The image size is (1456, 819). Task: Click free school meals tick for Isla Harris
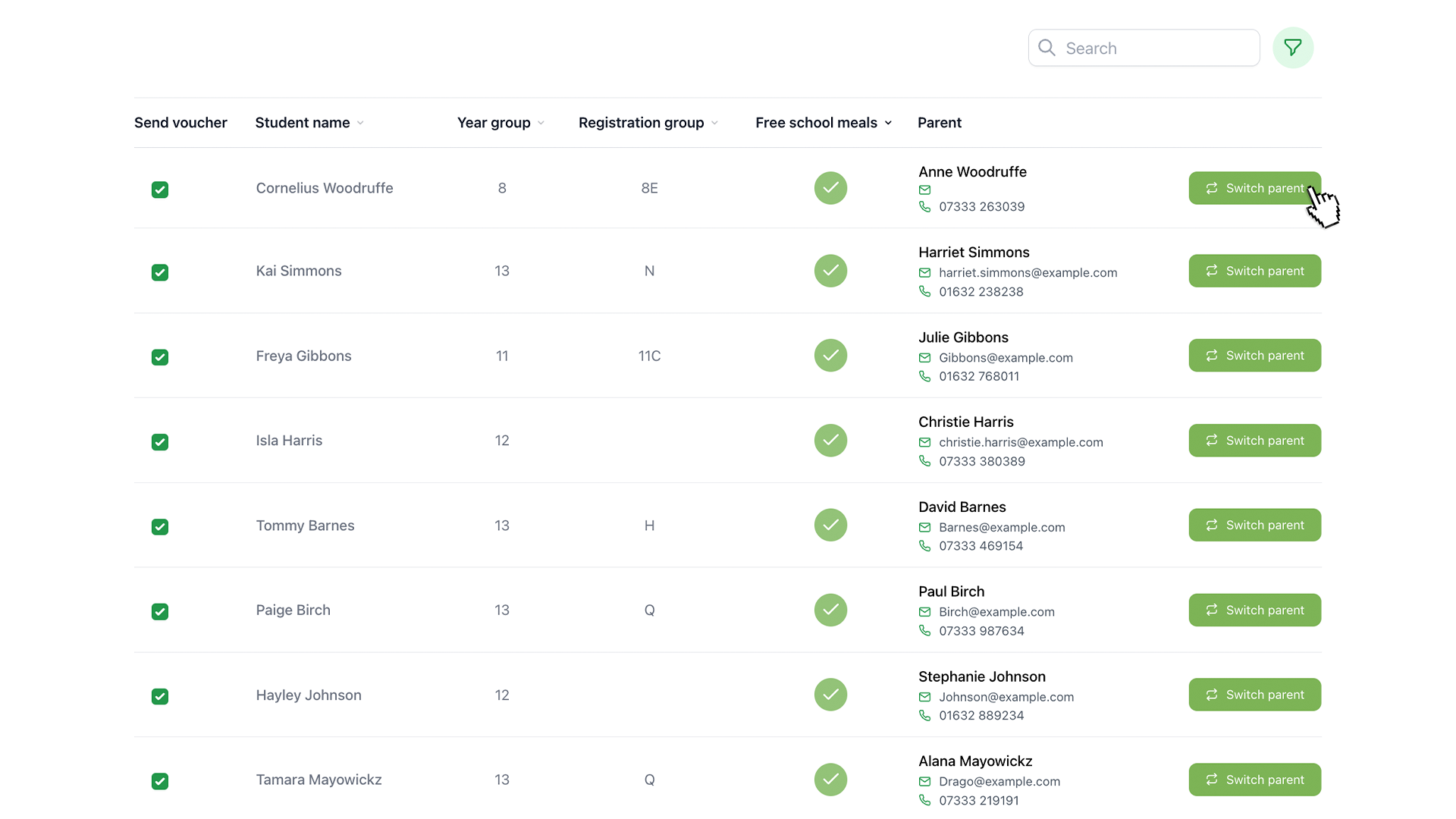pos(830,441)
